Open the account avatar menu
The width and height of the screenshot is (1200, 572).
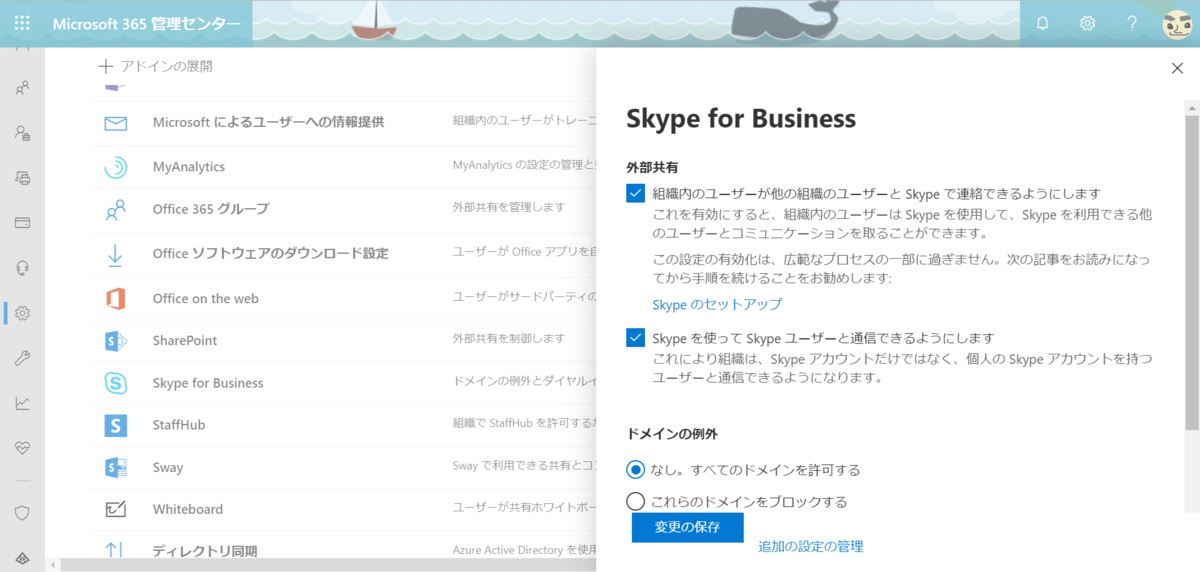[1177, 23]
